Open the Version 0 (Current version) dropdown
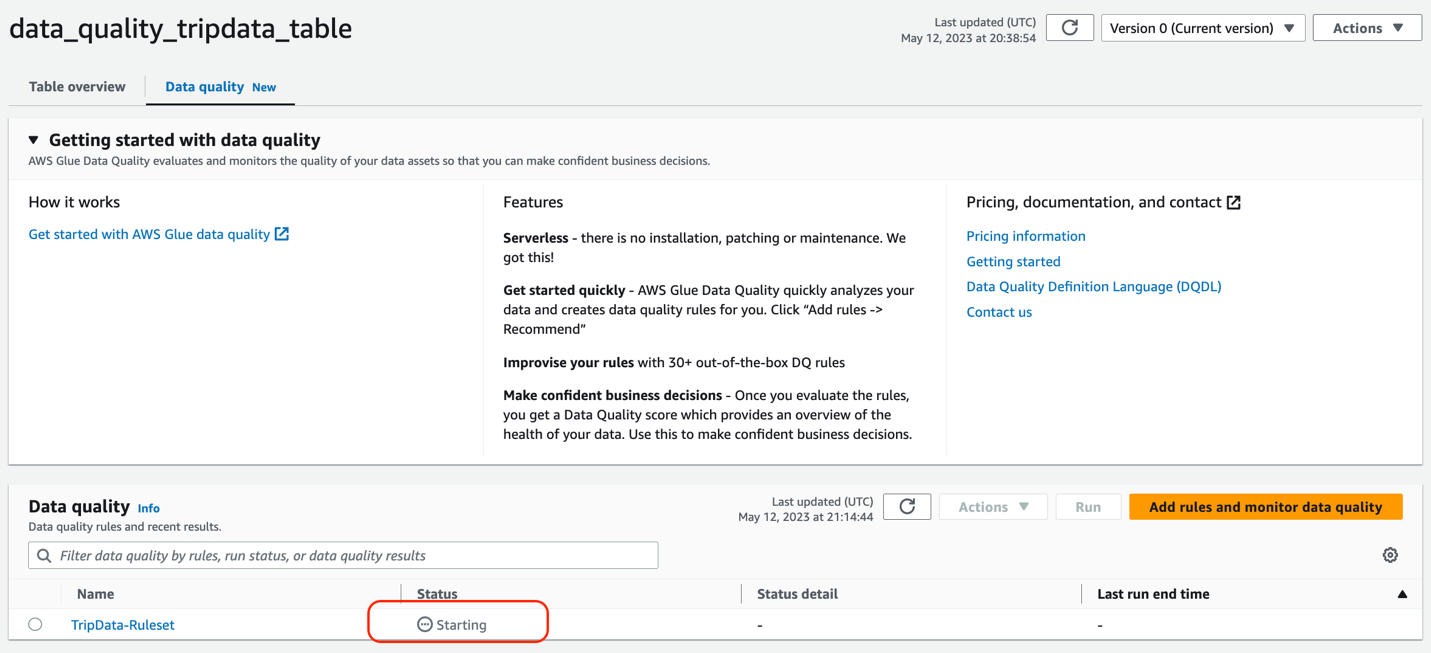 1202,28
